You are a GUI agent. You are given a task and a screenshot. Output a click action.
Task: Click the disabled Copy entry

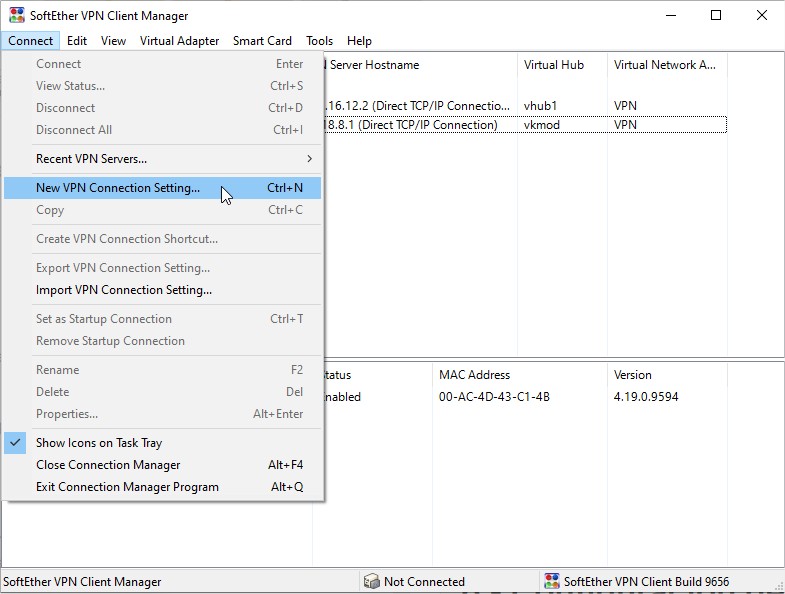click(x=163, y=210)
